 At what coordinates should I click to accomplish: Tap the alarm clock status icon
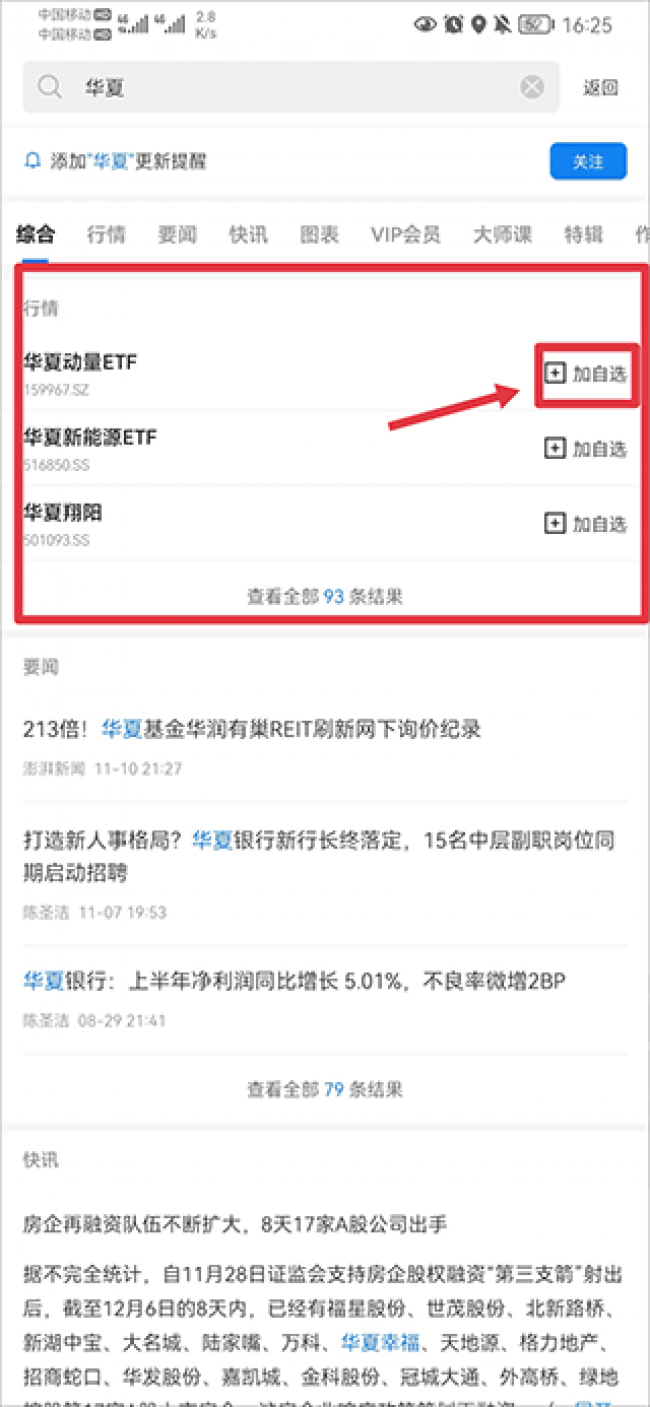[x=454, y=24]
